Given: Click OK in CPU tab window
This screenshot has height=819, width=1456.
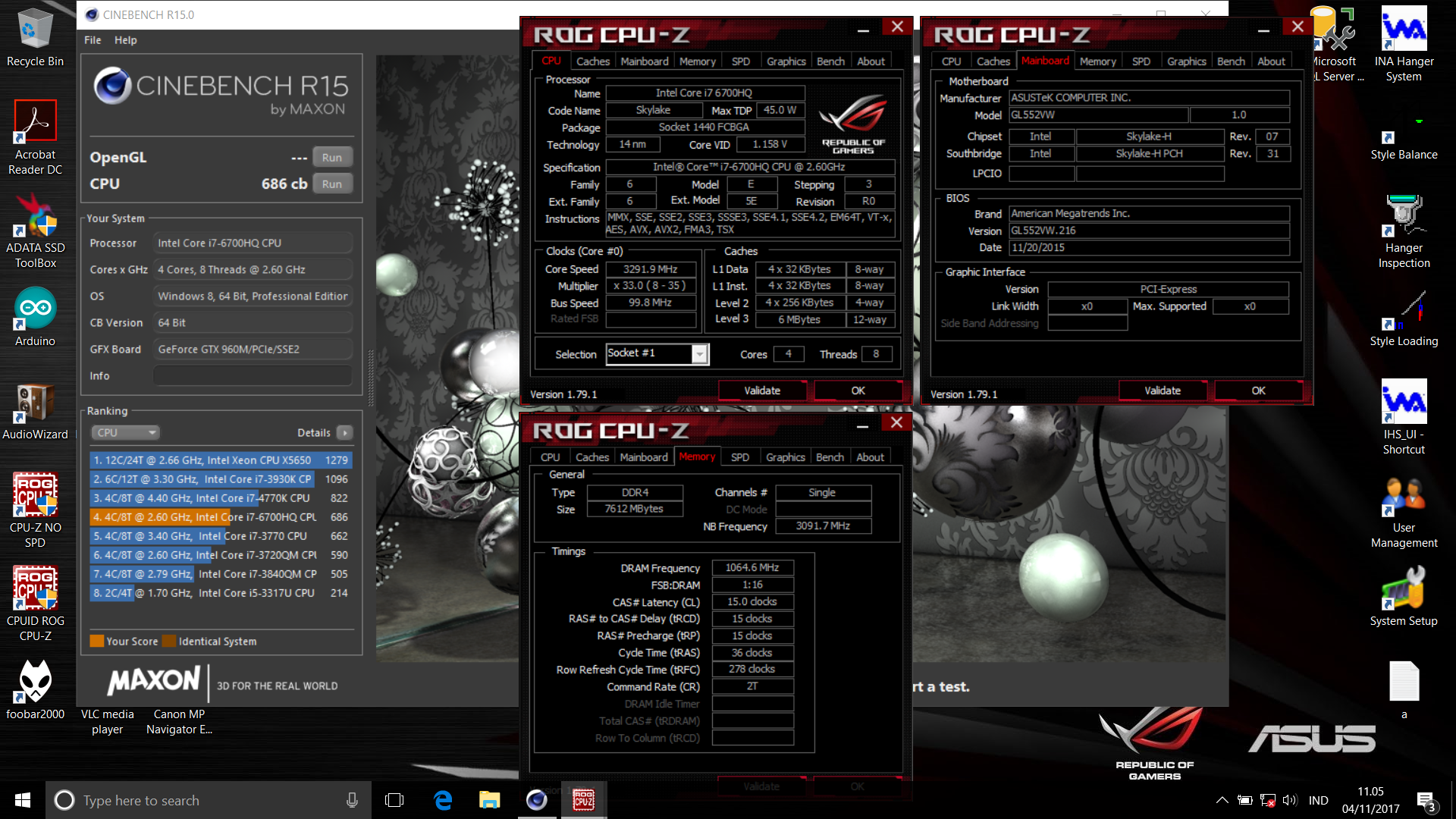Looking at the screenshot, I should [858, 391].
